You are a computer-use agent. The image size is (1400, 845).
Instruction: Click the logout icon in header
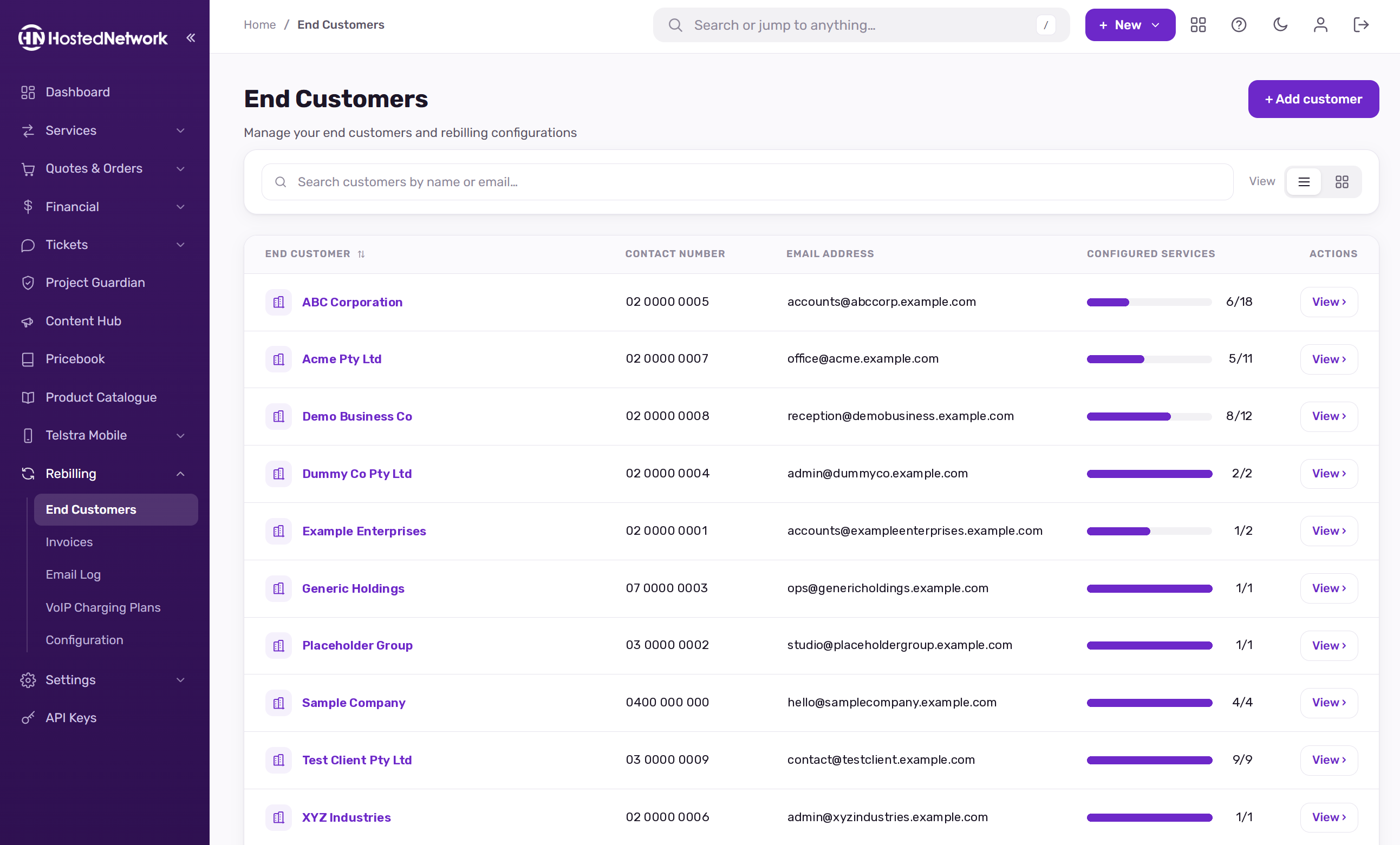coord(1361,25)
